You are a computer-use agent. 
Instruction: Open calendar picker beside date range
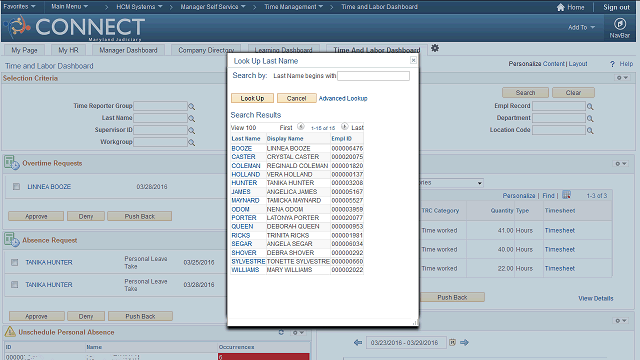[x=452, y=342]
